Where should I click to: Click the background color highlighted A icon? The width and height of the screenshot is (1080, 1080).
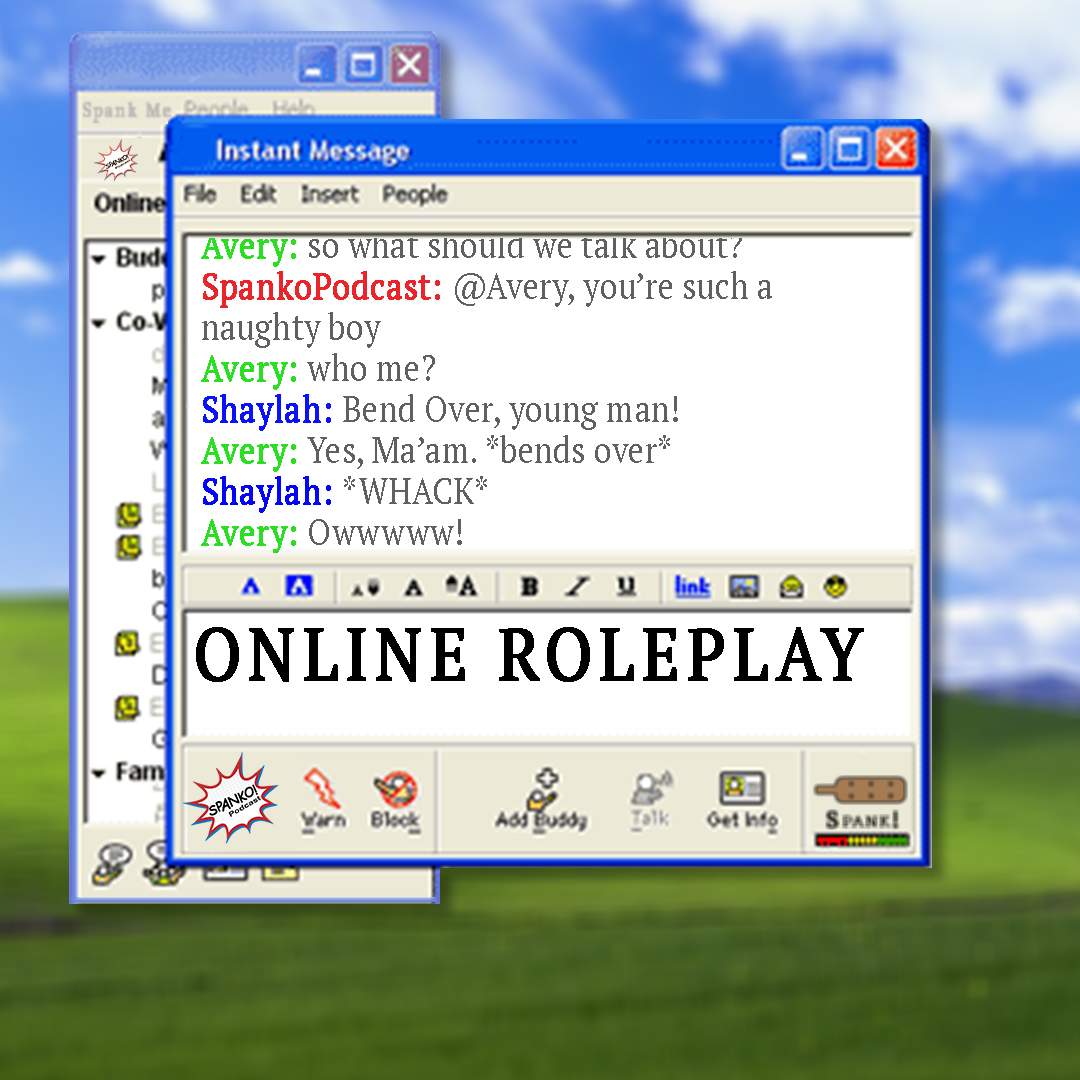[x=299, y=587]
